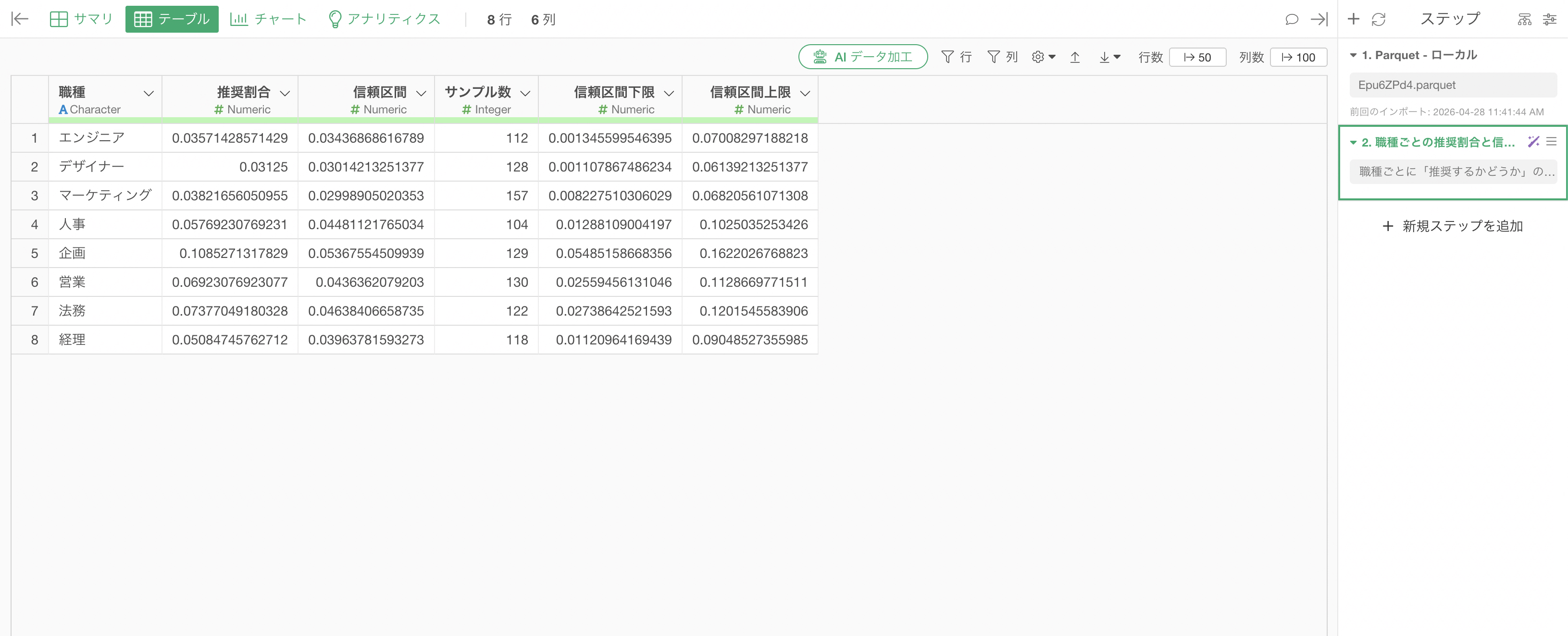Open the steps settings sliders icon
The image size is (1568, 636).
pyautogui.click(x=1550, y=20)
